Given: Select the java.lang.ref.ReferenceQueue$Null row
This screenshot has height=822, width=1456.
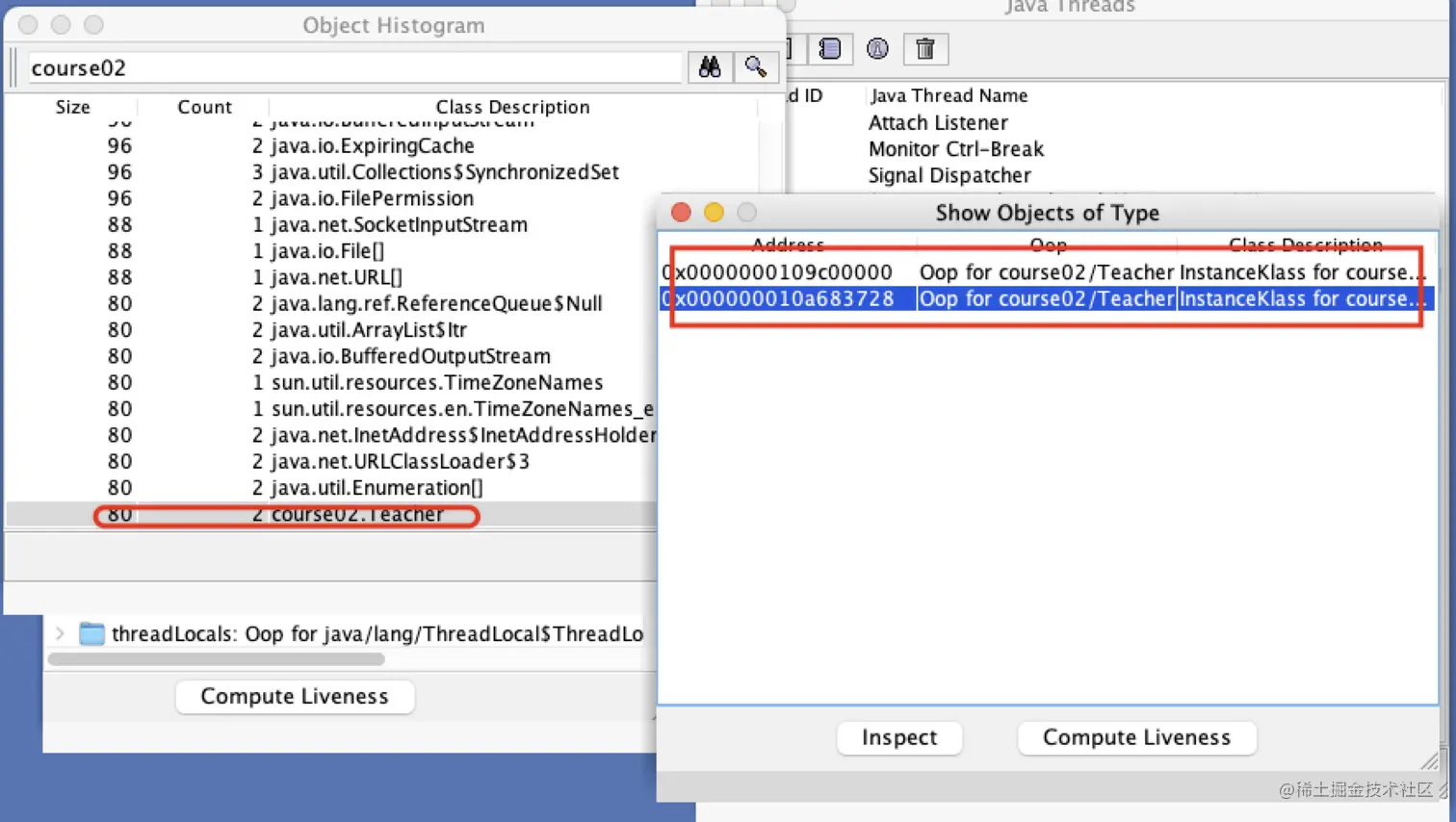Looking at the screenshot, I should pos(332,303).
